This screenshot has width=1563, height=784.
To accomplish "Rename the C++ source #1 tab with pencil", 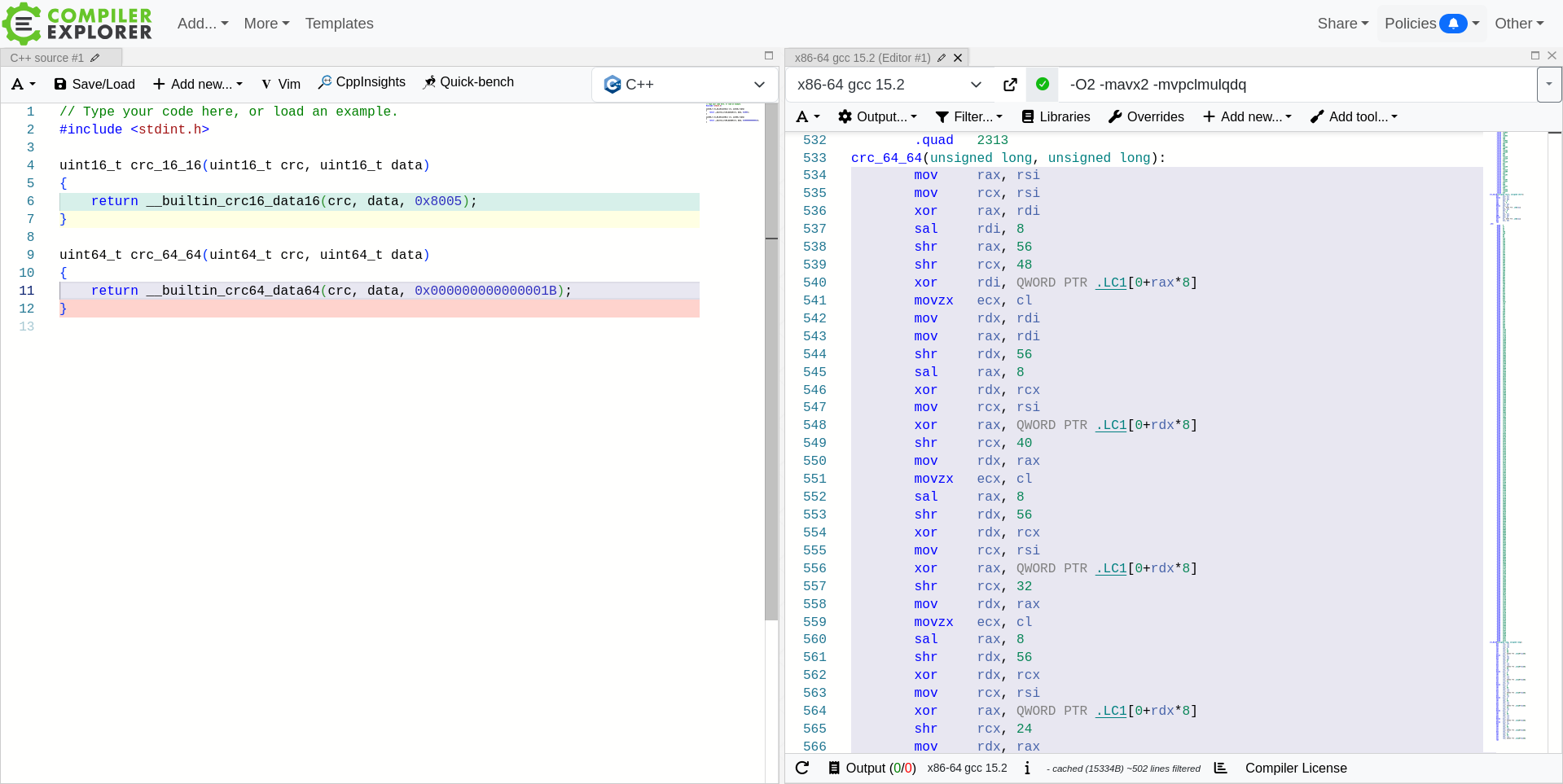I will pyautogui.click(x=95, y=58).
